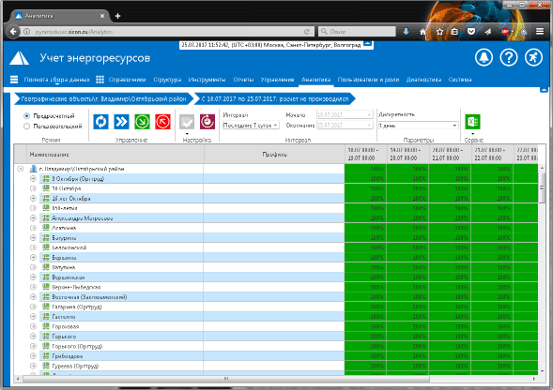The image size is (553, 390).
Task: Collapse the root Октябрьский район tree node
Action: coord(20,169)
